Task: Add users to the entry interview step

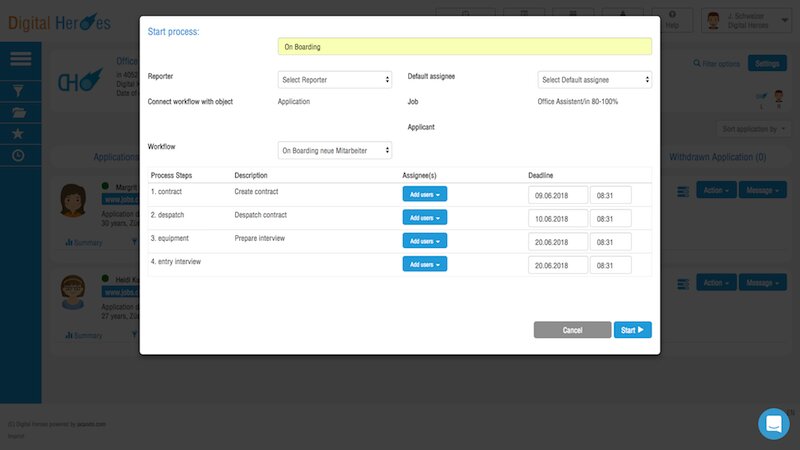Action: click(x=424, y=264)
